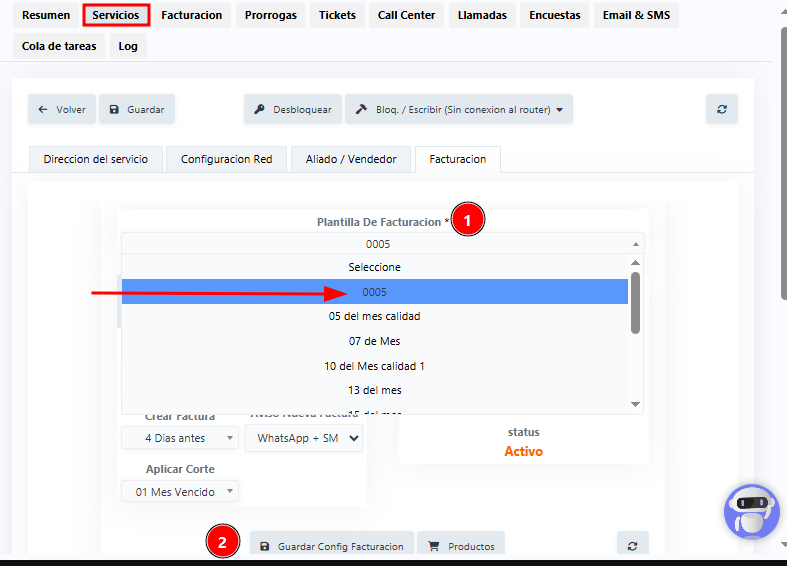
Task: Save with the Guardar floppy disk button
Action: click(x=137, y=110)
